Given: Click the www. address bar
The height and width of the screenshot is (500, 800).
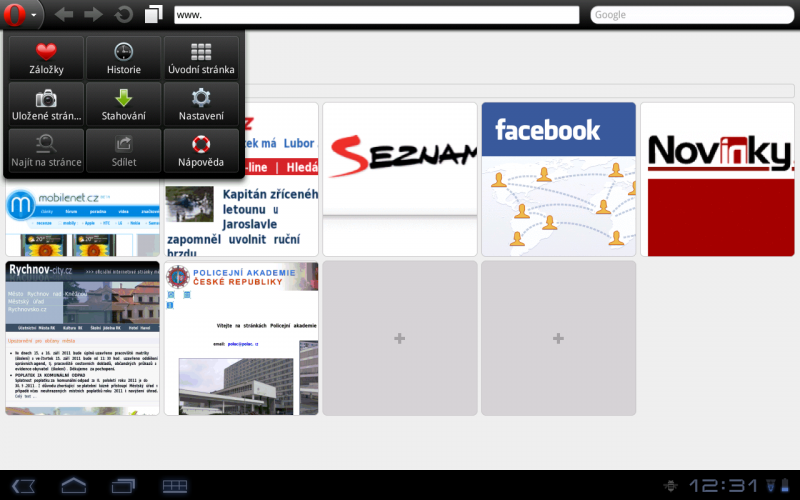Looking at the screenshot, I should pos(376,15).
